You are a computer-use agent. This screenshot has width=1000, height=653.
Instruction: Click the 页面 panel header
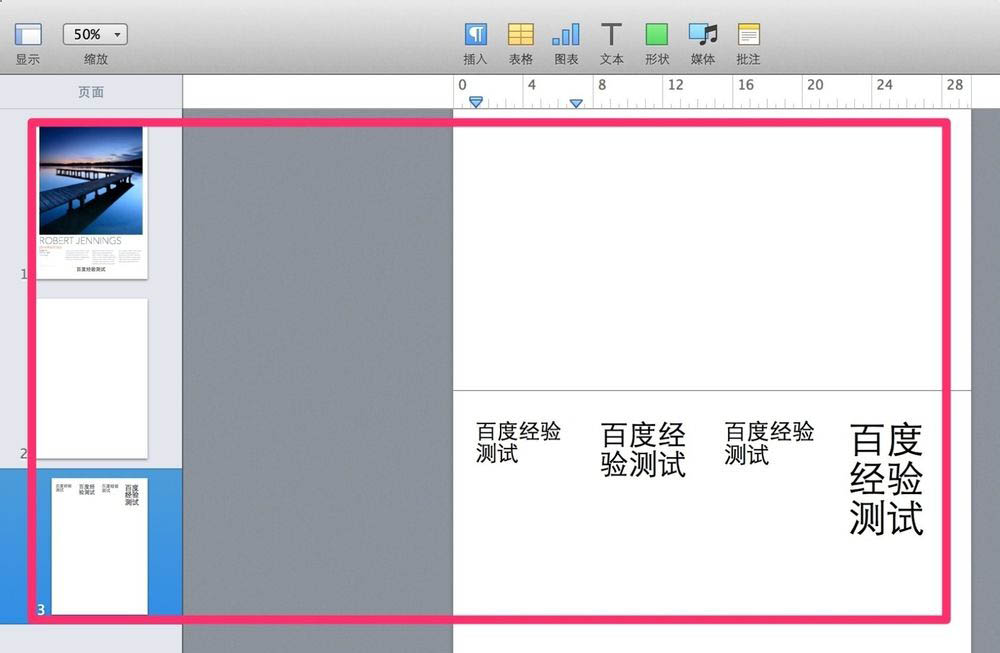(90, 91)
